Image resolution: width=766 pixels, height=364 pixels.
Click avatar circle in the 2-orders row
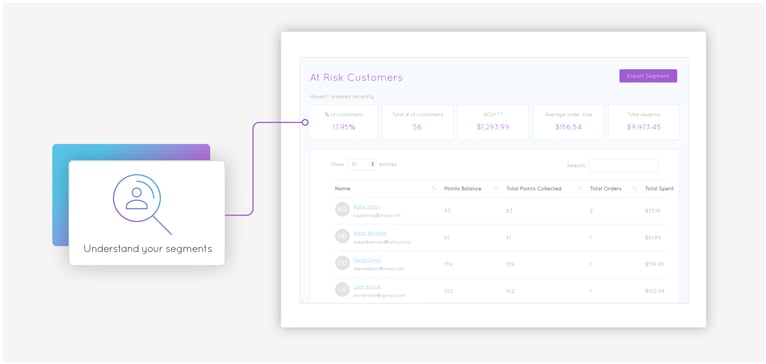[x=342, y=209]
